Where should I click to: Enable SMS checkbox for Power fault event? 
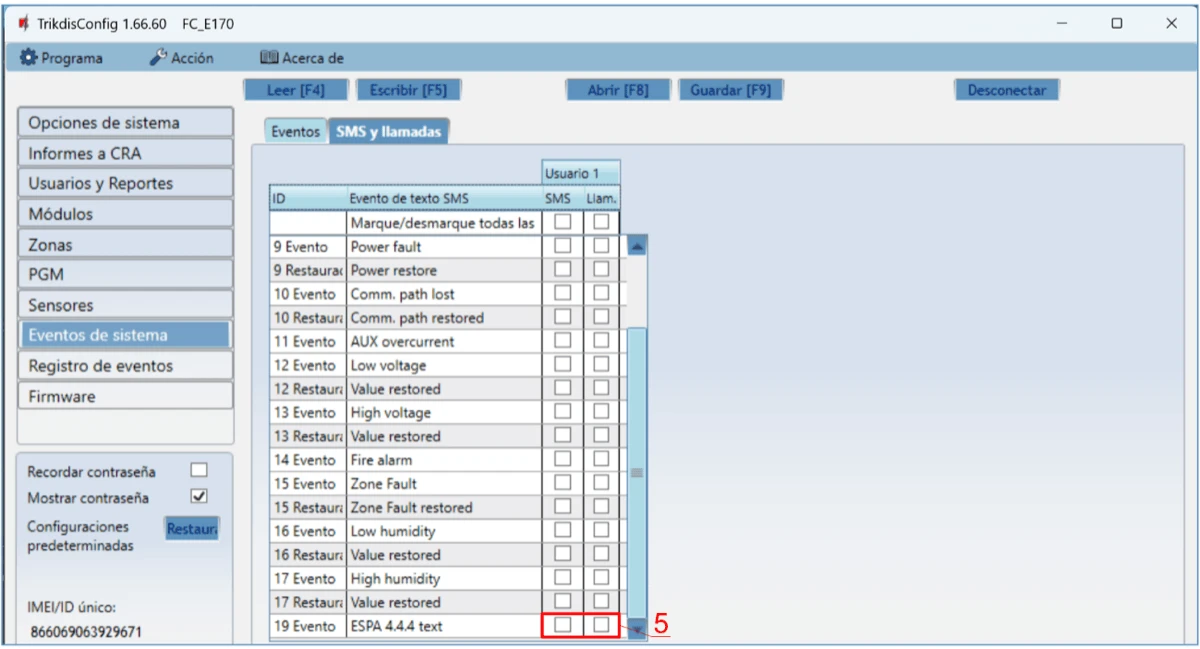click(x=563, y=246)
